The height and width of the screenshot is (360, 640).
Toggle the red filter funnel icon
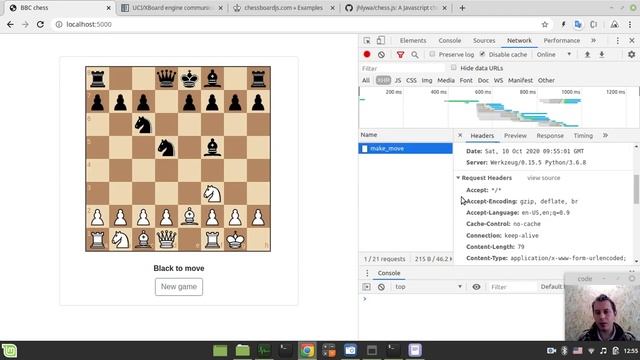[400, 54]
